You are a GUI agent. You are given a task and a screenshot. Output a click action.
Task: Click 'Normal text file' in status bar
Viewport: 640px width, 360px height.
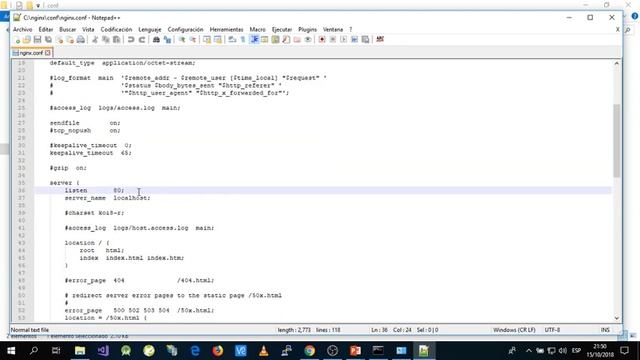(30, 330)
